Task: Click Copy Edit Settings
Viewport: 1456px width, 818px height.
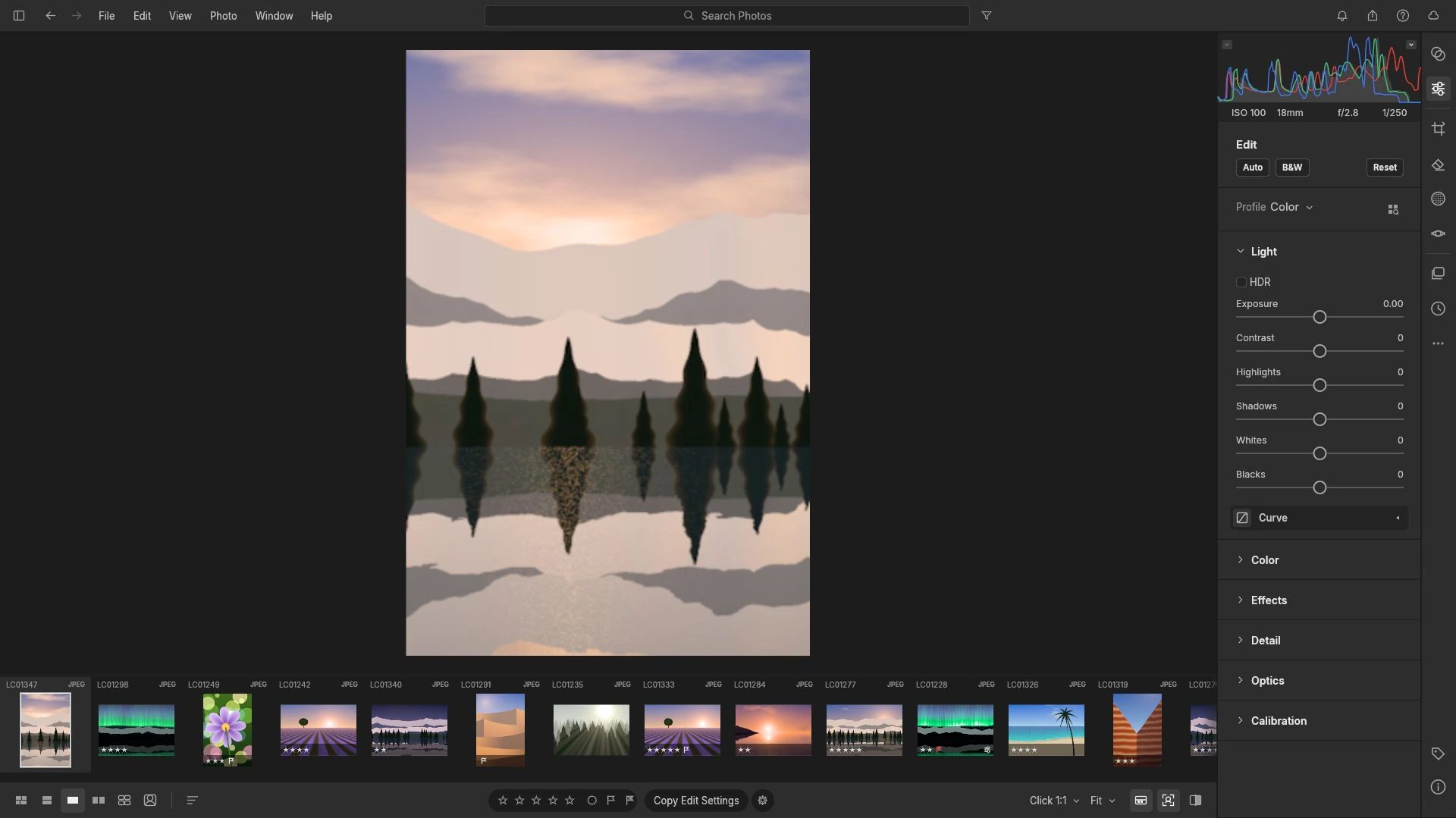Action: [x=696, y=801]
